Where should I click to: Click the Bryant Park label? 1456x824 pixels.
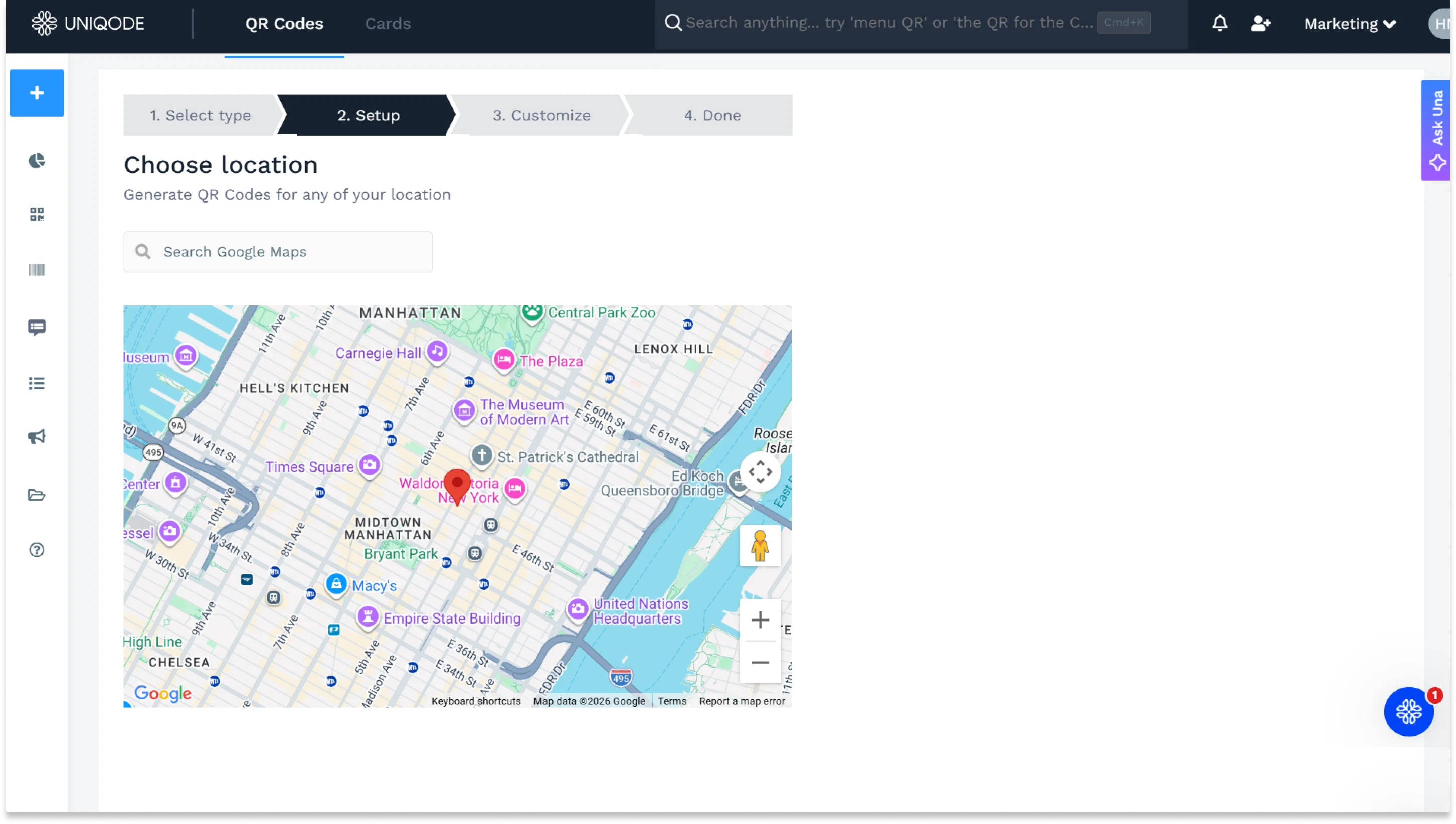[401, 554]
